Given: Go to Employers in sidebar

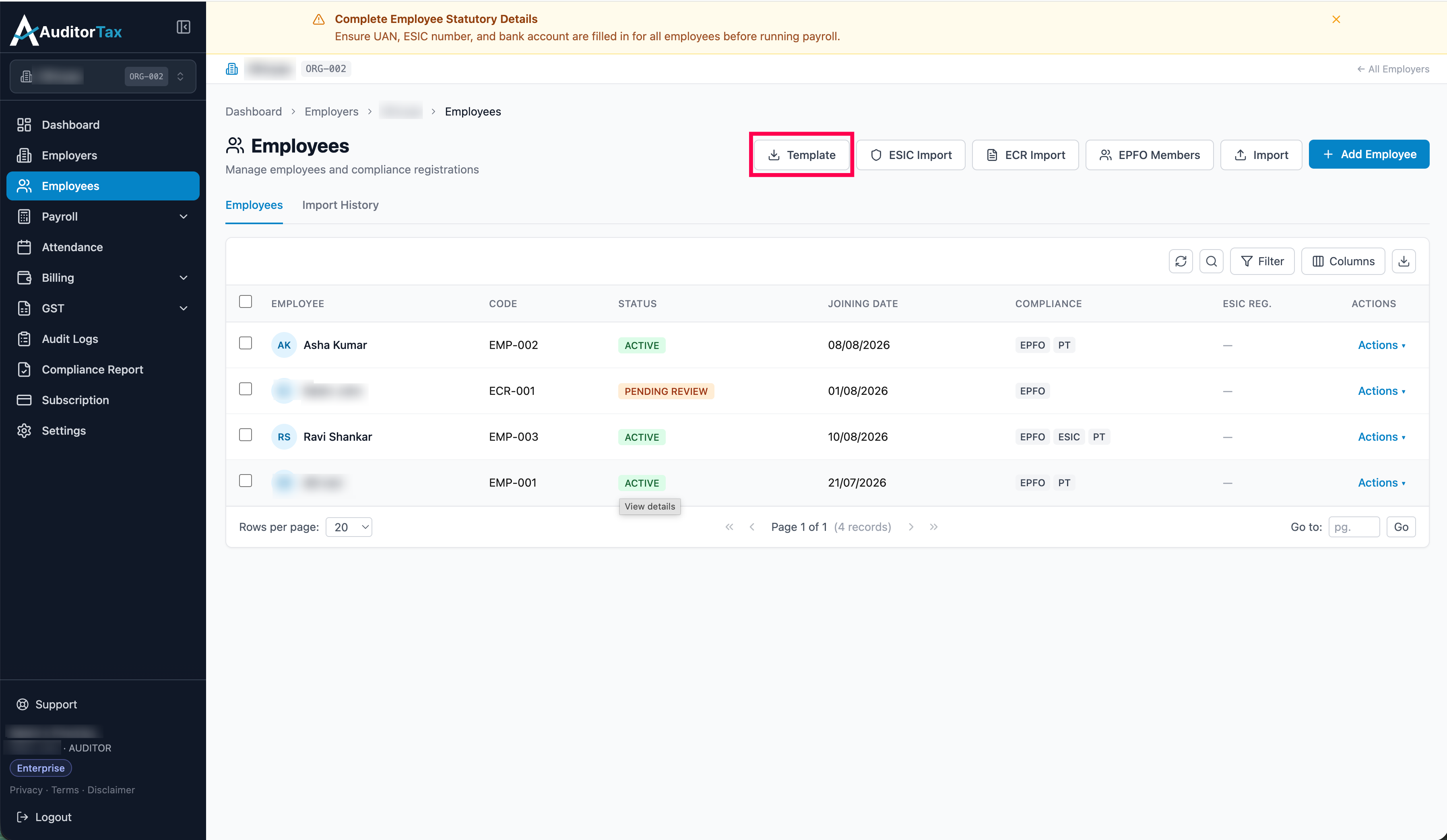Looking at the screenshot, I should pos(103,155).
